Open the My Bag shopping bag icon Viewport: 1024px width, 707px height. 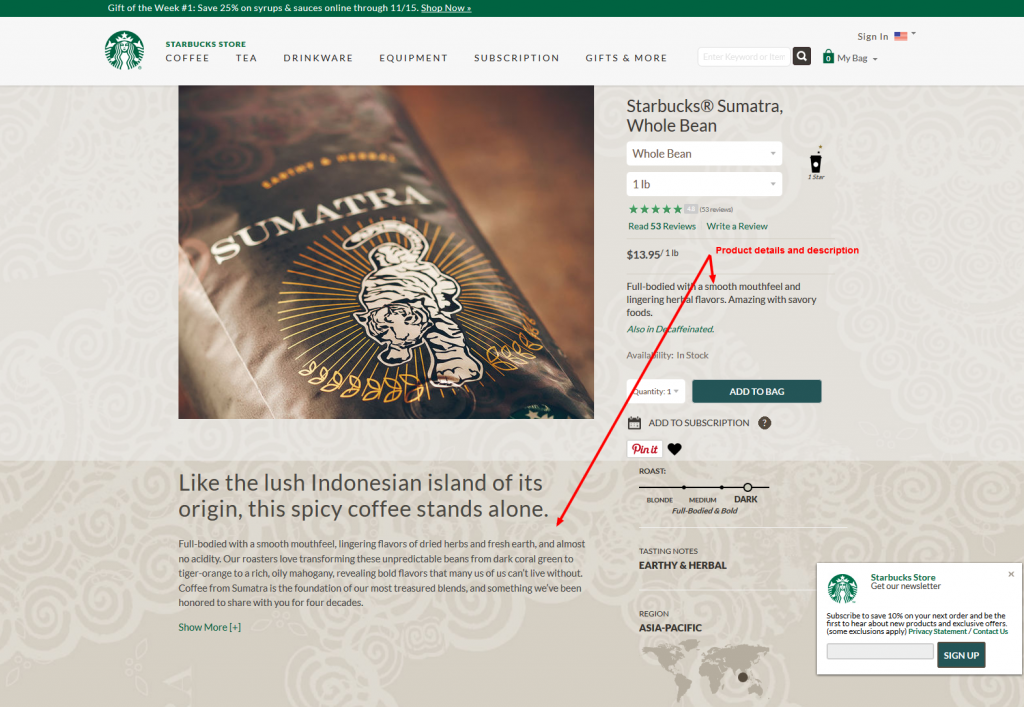[x=828, y=57]
